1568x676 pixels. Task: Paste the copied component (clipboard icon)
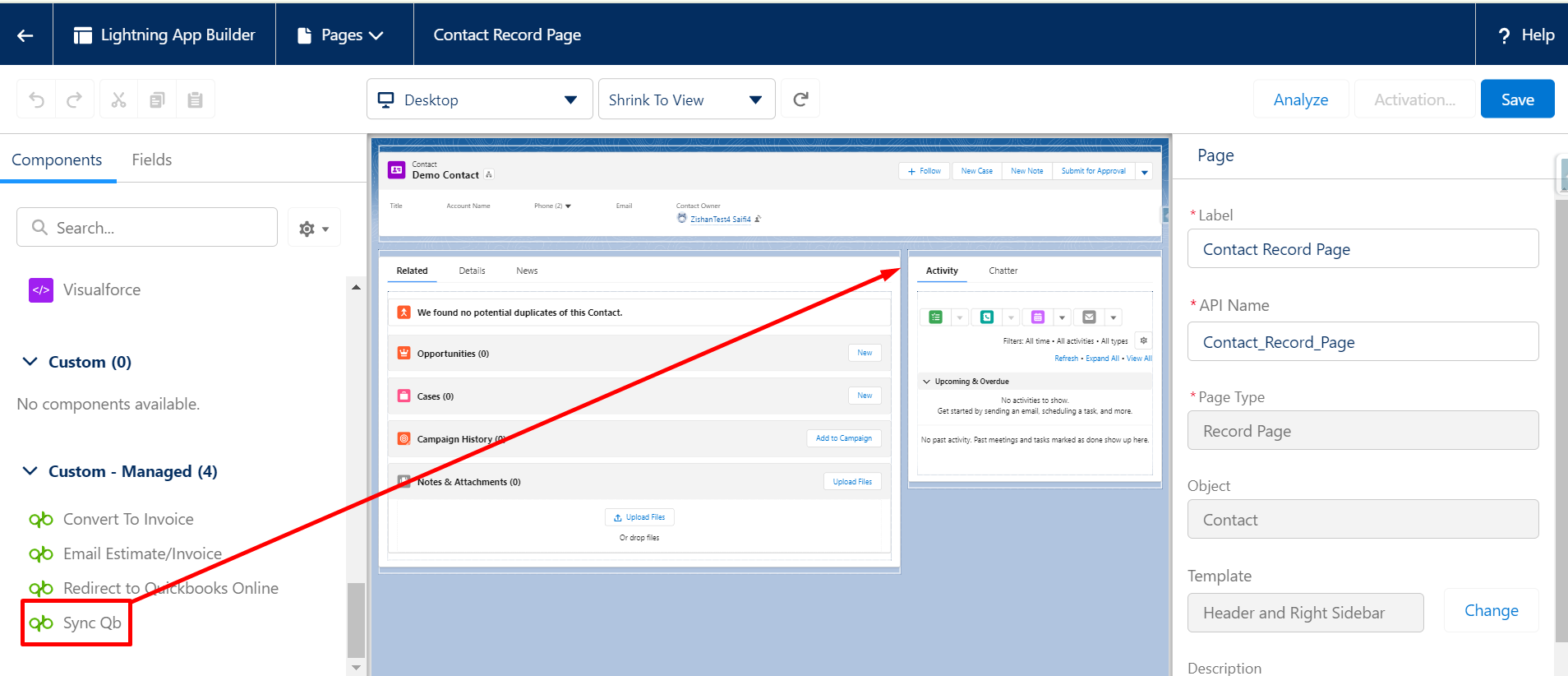point(195,100)
